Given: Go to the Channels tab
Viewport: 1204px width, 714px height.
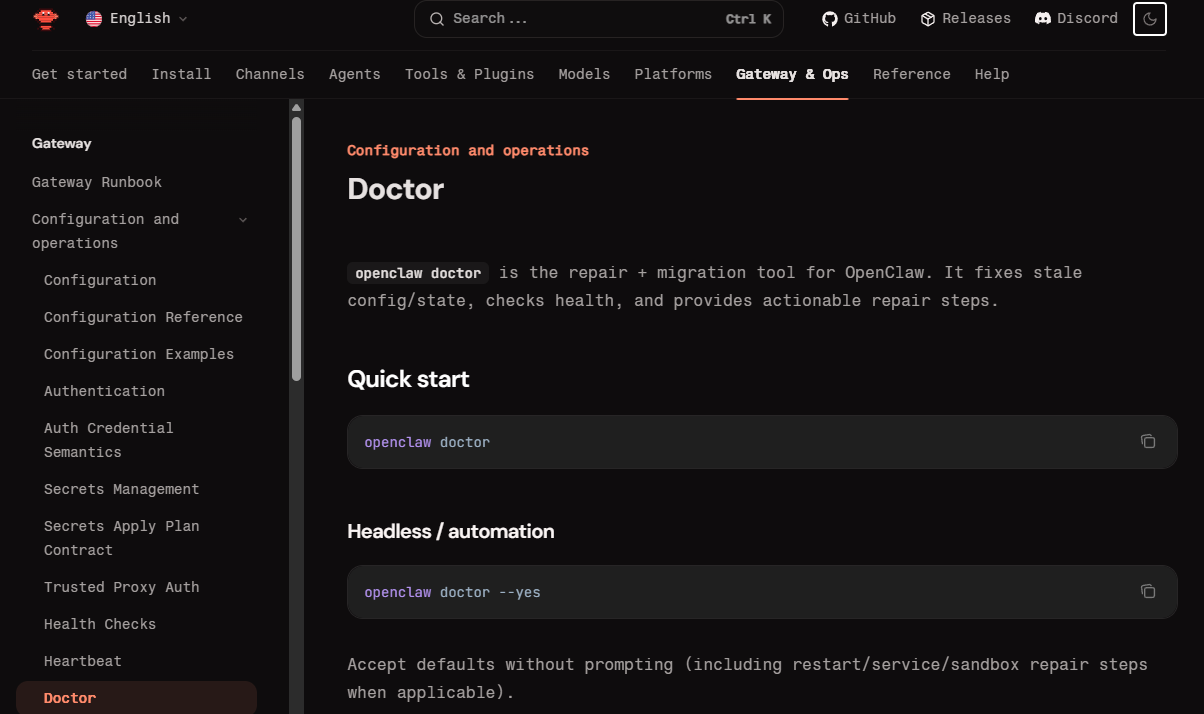Looking at the screenshot, I should [x=270, y=74].
